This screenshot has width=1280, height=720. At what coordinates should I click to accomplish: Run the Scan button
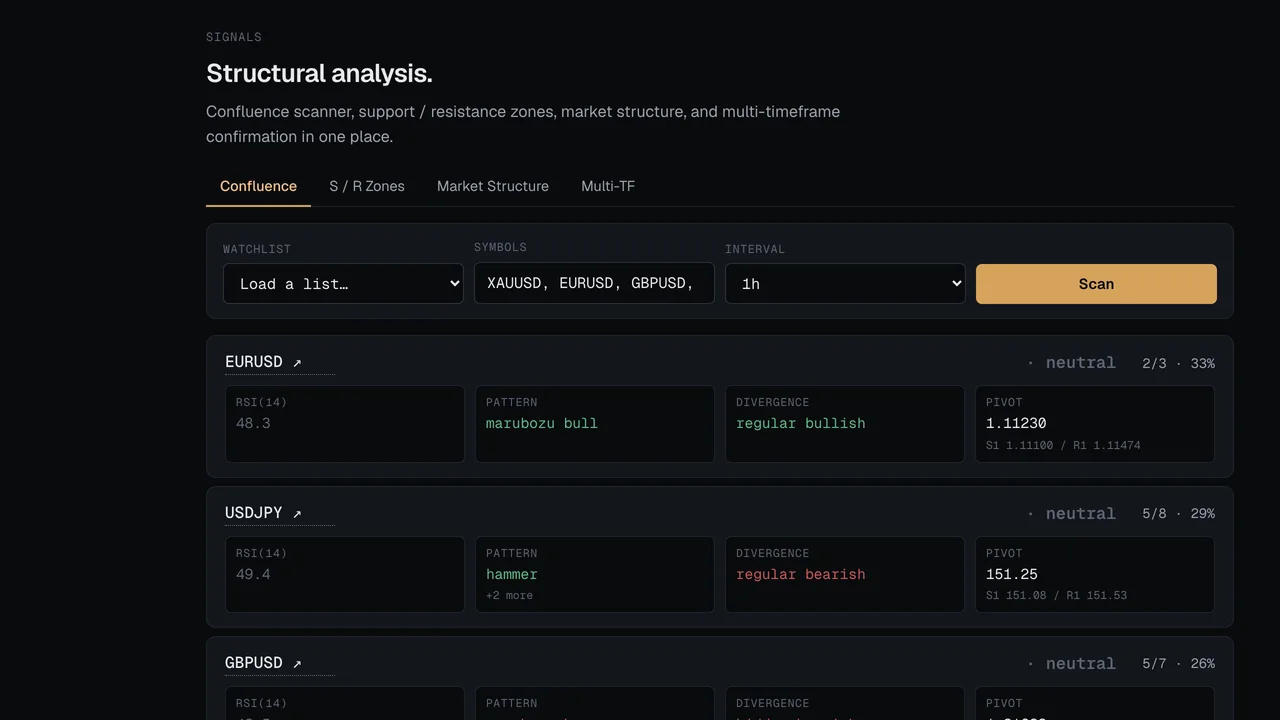click(1096, 284)
